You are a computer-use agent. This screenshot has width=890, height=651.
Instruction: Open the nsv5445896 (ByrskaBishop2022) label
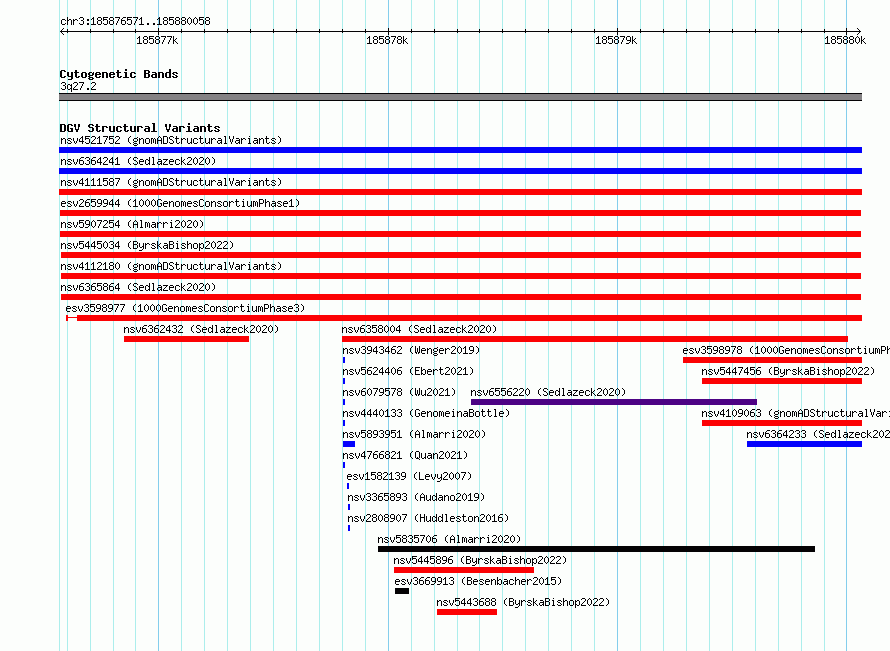480,560
